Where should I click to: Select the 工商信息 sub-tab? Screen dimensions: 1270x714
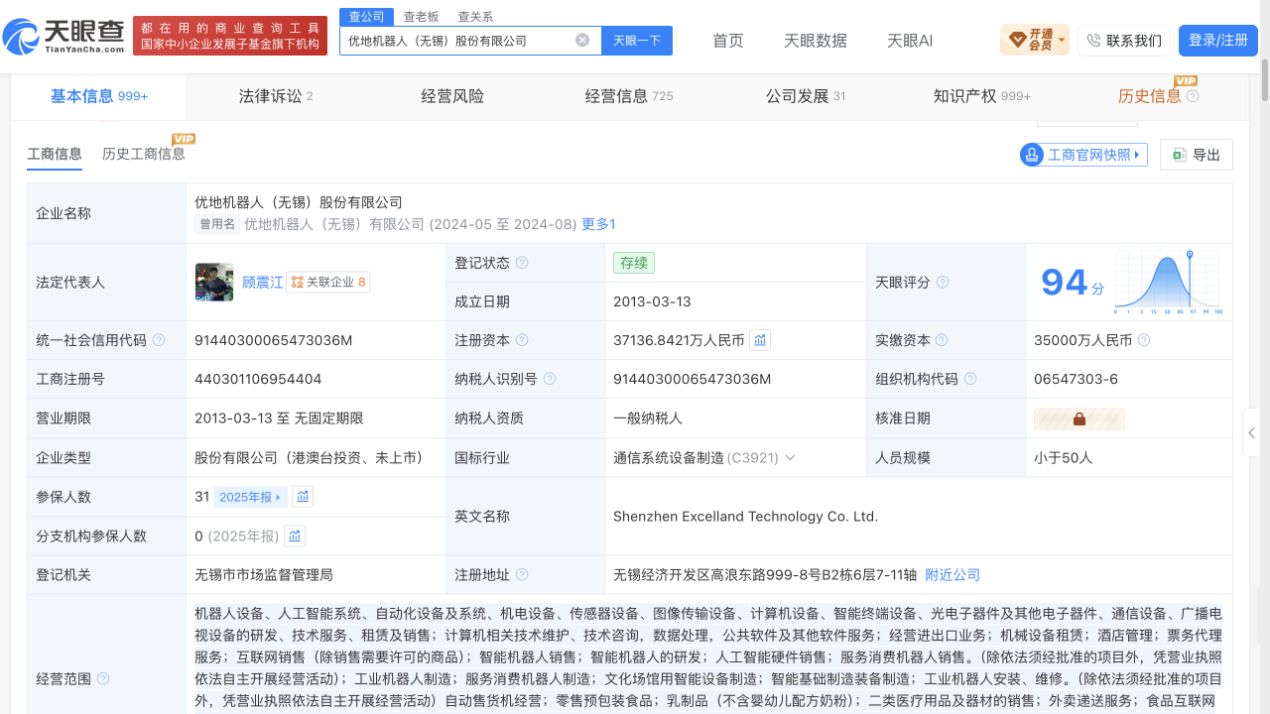pos(54,154)
